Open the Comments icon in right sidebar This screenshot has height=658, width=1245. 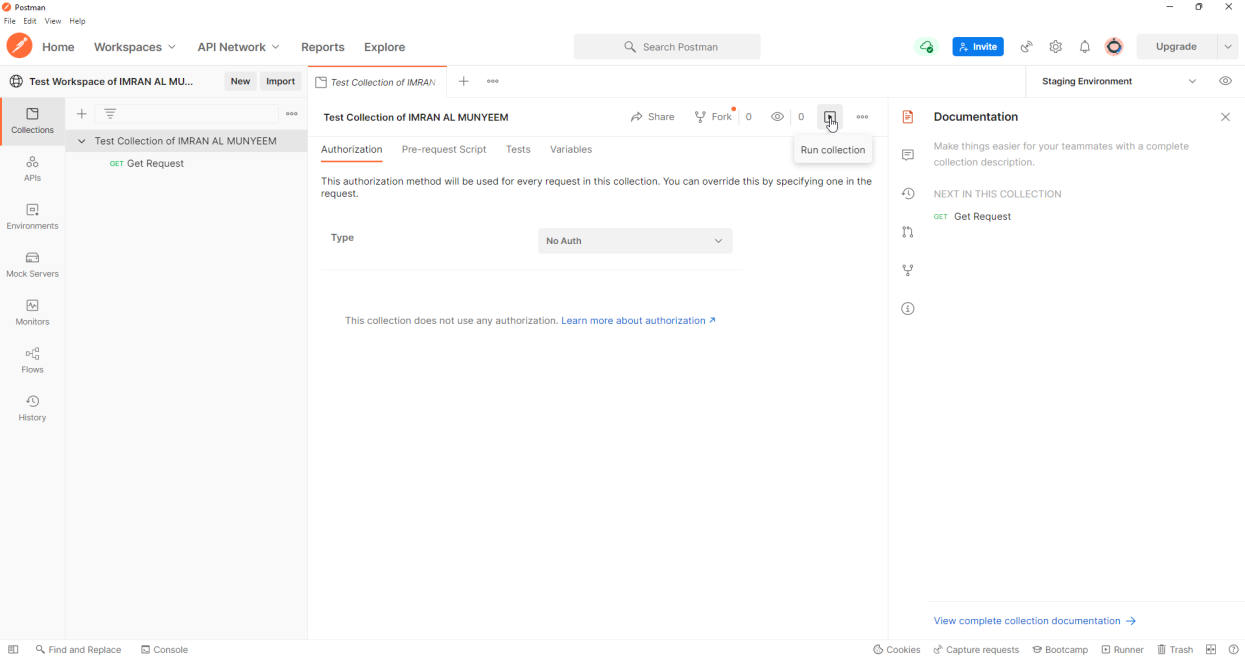point(908,155)
